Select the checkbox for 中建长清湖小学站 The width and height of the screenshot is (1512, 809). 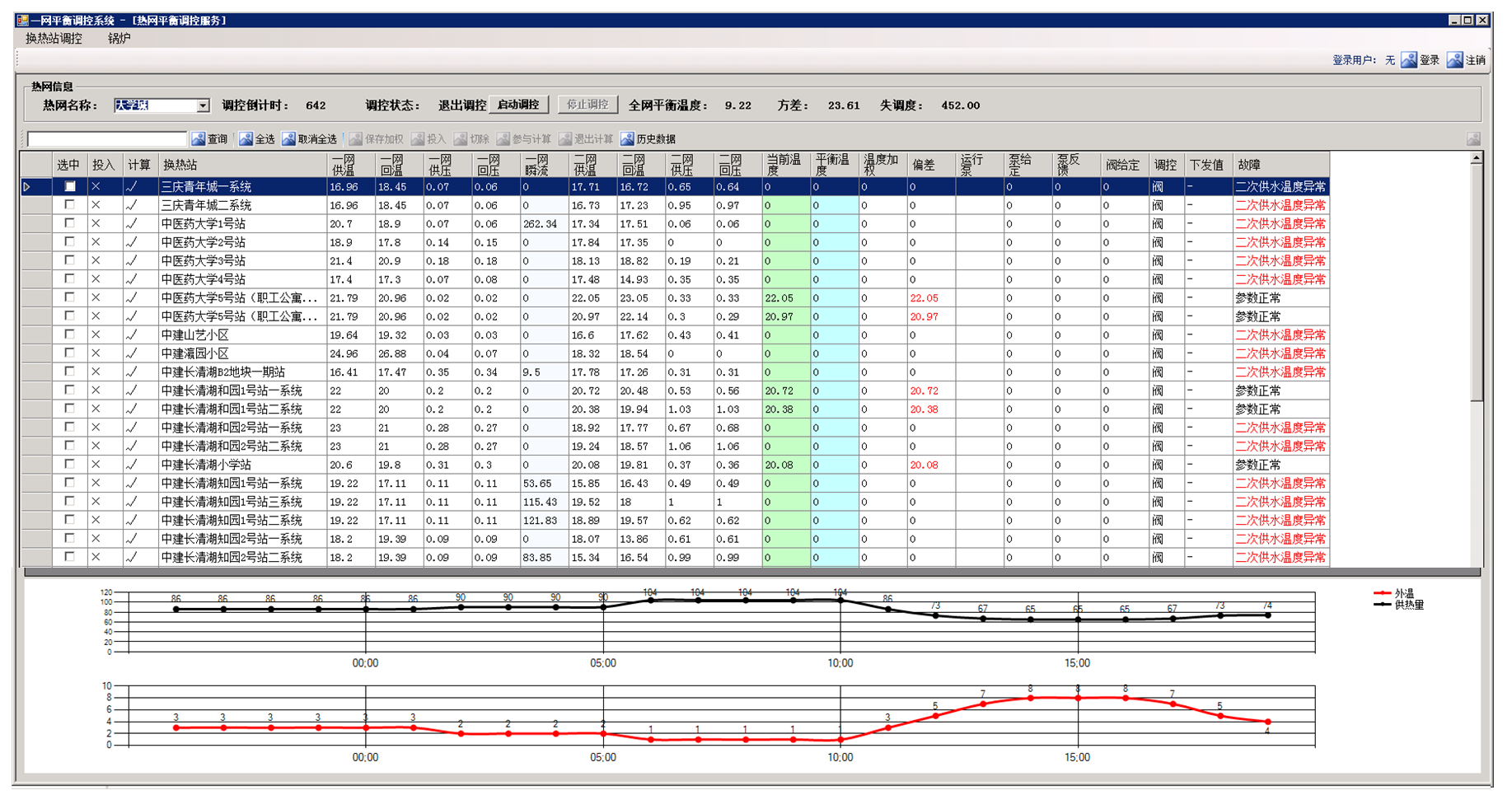click(x=70, y=465)
